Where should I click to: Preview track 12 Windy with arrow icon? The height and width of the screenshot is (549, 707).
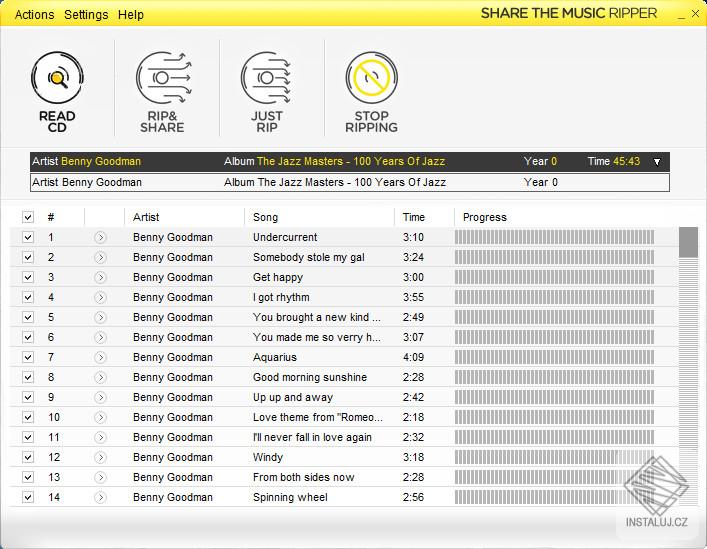click(100, 458)
